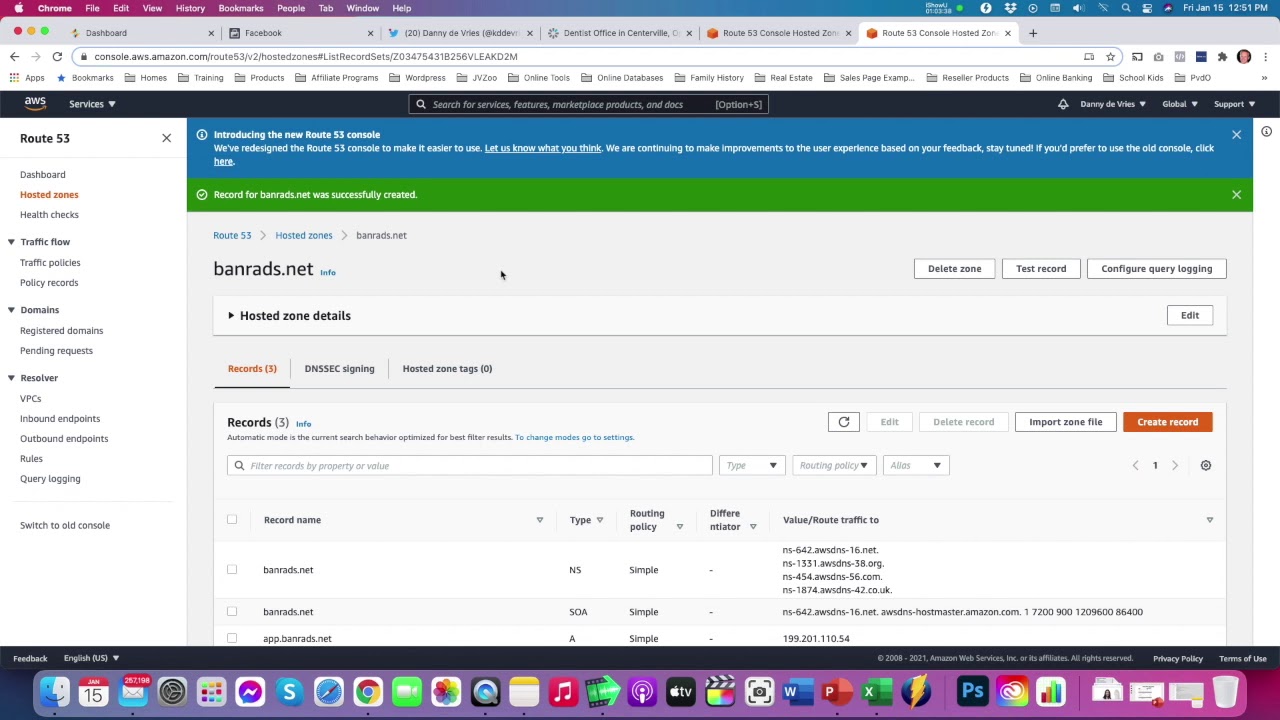Click the AWS logo home icon
This screenshot has height=720, width=1280.
pyautogui.click(x=35, y=103)
